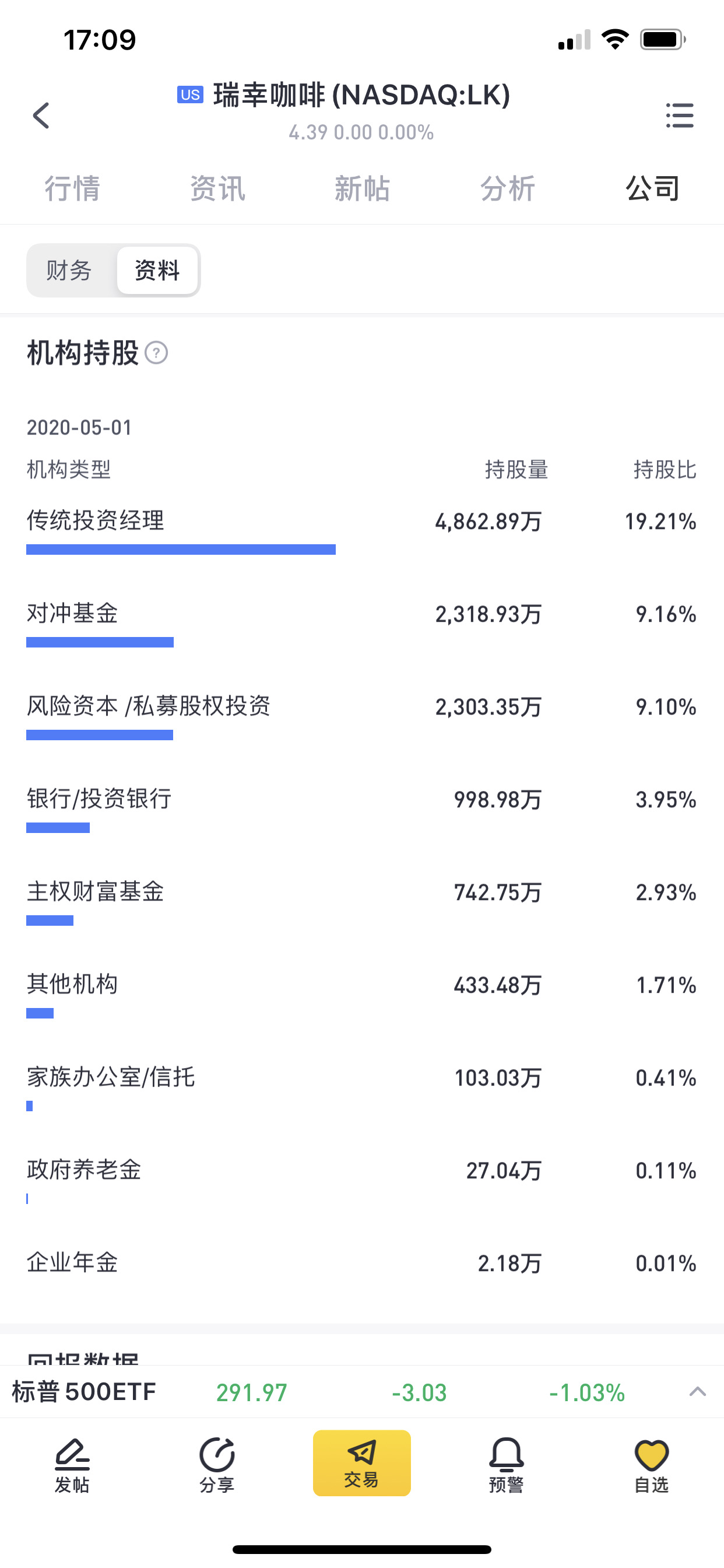
Task: Tap the 发帖 post icon
Action: (72, 1465)
